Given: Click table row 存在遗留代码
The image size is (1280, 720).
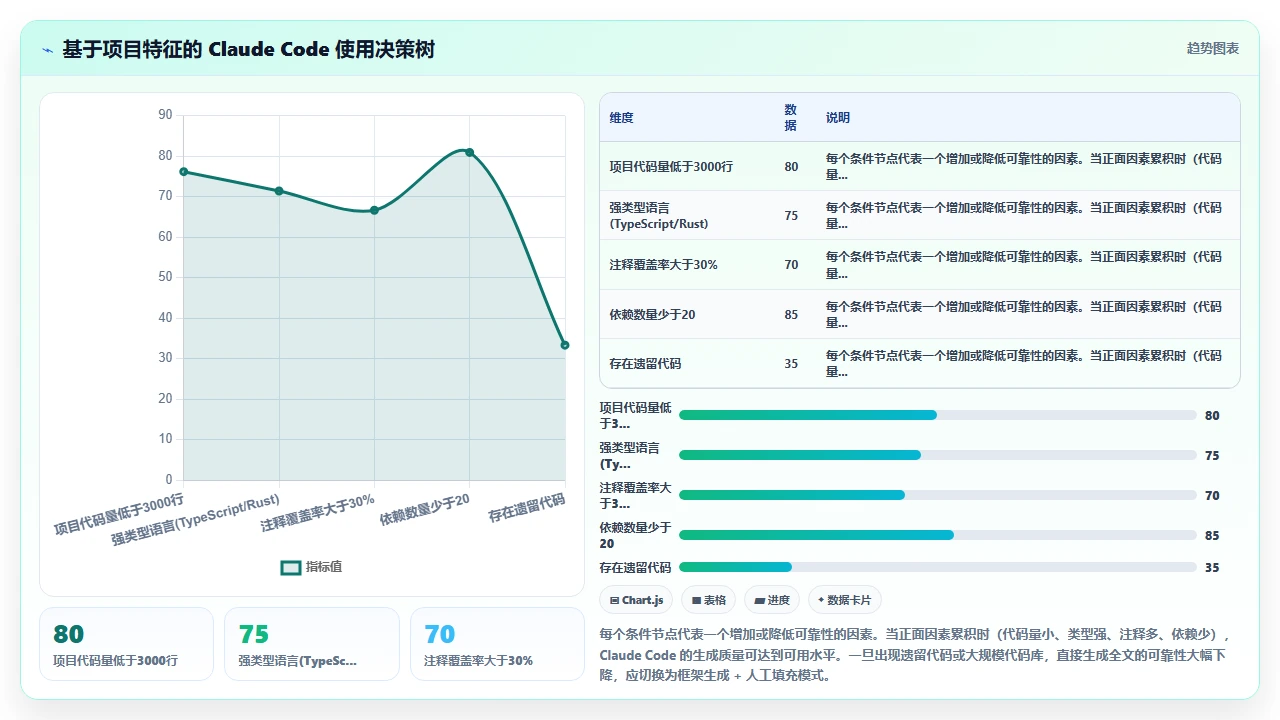Looking at the screenshot, I should click(x=919, y=363).
